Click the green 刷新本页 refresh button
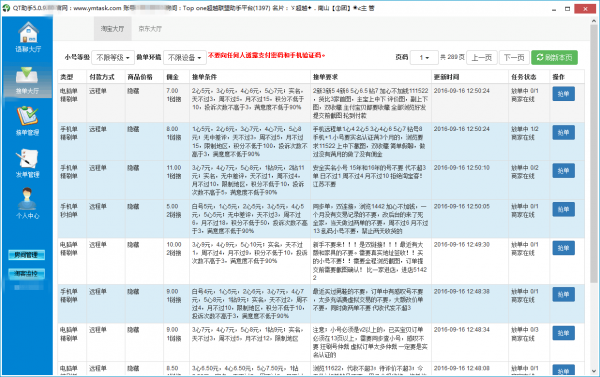This screenshot has width=600, height=377. [554, 57]
